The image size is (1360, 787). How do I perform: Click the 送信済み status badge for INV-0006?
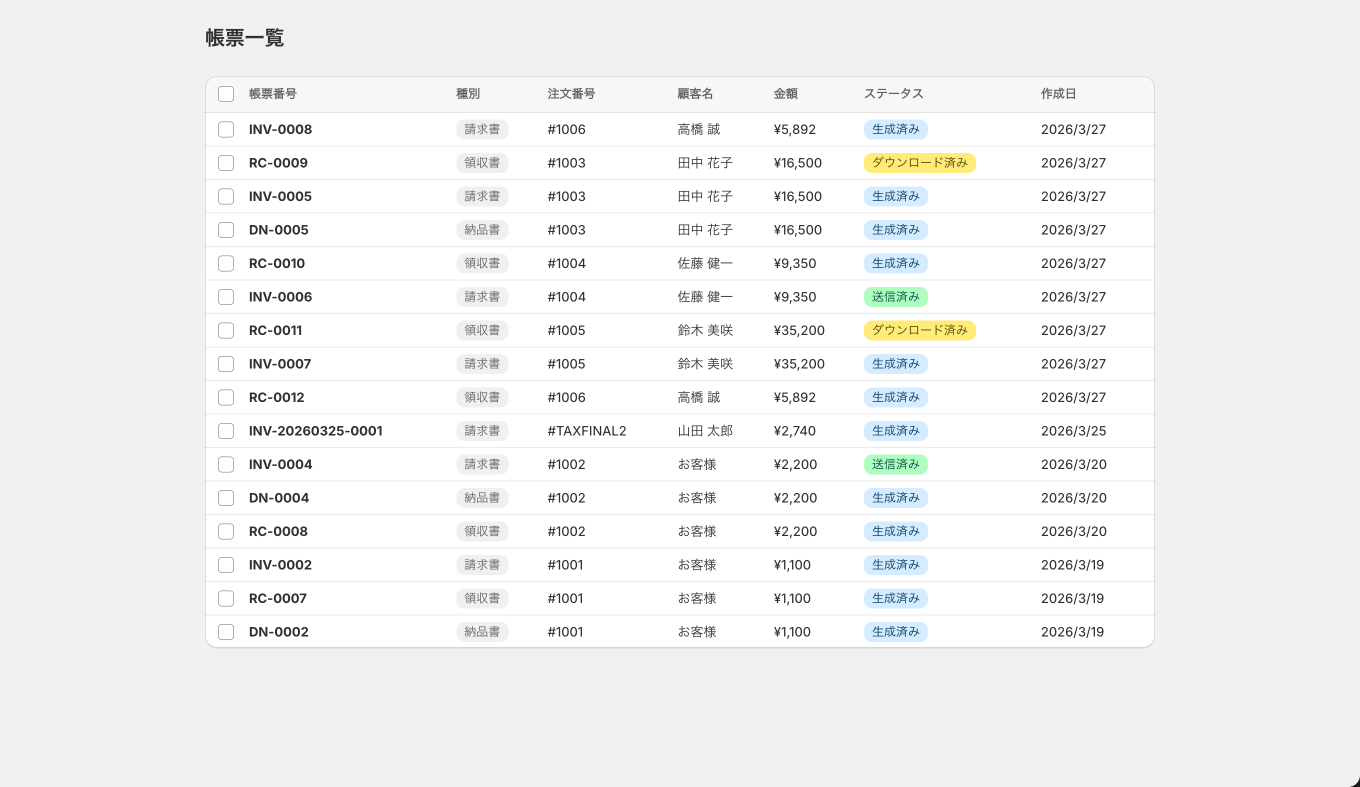[895, 297]
